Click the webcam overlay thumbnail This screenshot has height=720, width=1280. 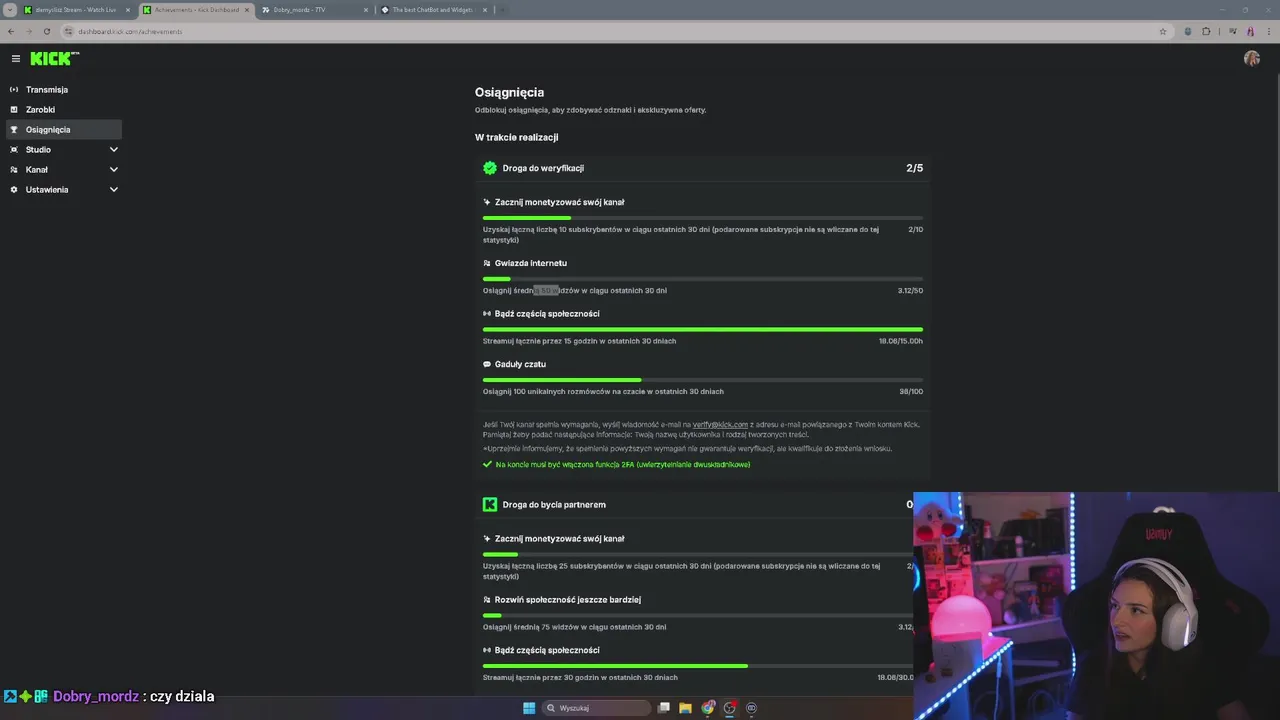pos(1096,606)
